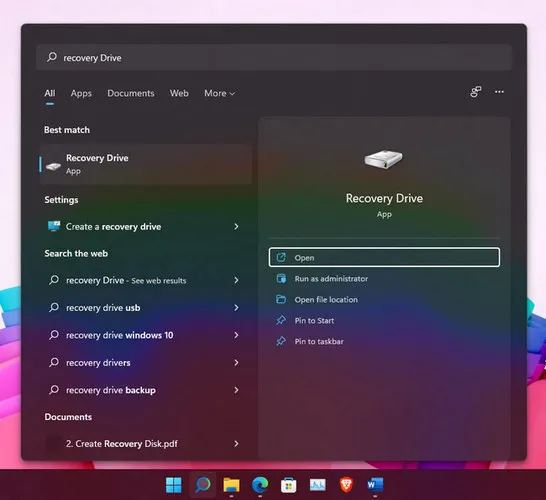Expand chevron for recovery drive windows 10
Image resolution: width=546 pixels, height=500 pixels.
[x=236, y=335]
